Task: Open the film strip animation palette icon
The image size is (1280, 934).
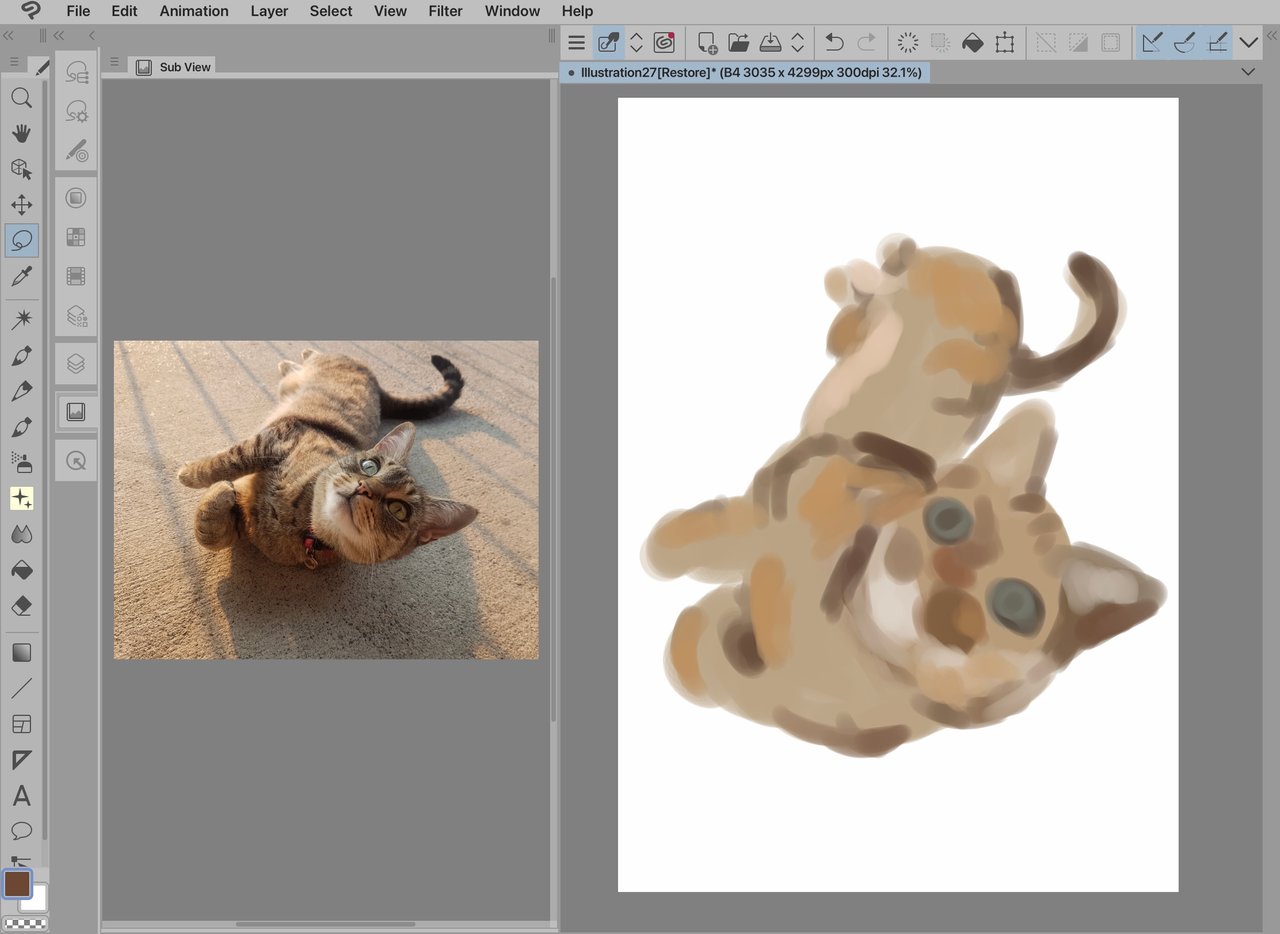Action: coord(76,276)
